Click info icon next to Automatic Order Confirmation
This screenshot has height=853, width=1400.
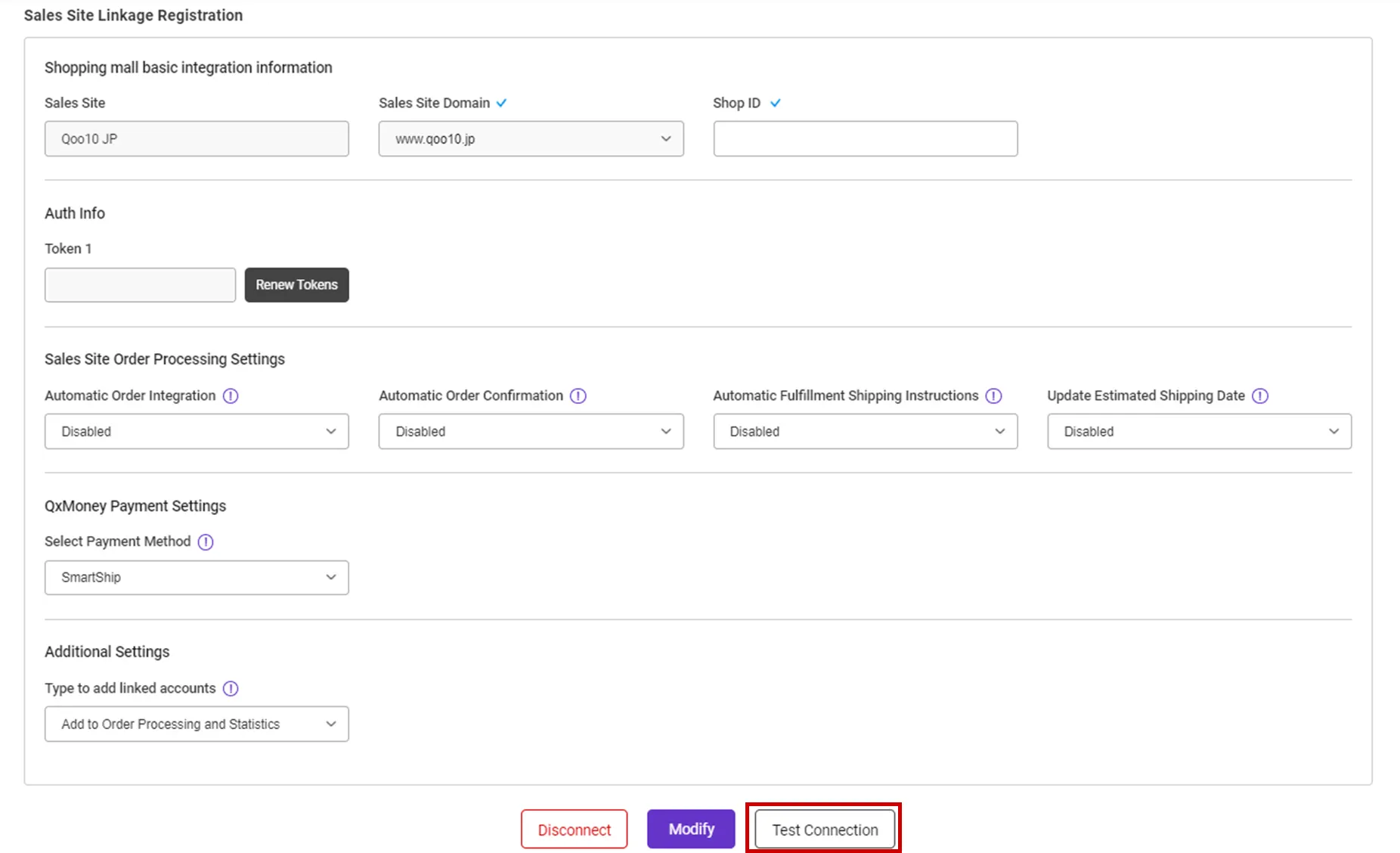(578, 396)
